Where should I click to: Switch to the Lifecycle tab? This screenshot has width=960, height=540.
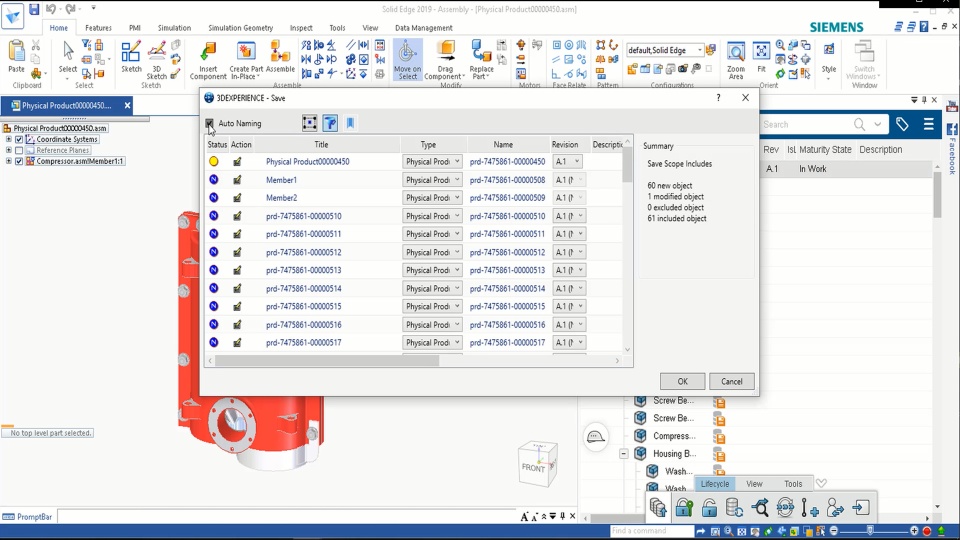click(x=714, y=484)
